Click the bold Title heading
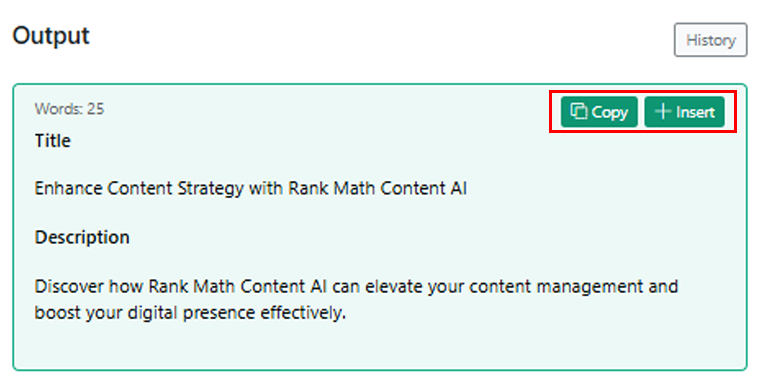Screen dimensions: 760x384 point(52,141)
